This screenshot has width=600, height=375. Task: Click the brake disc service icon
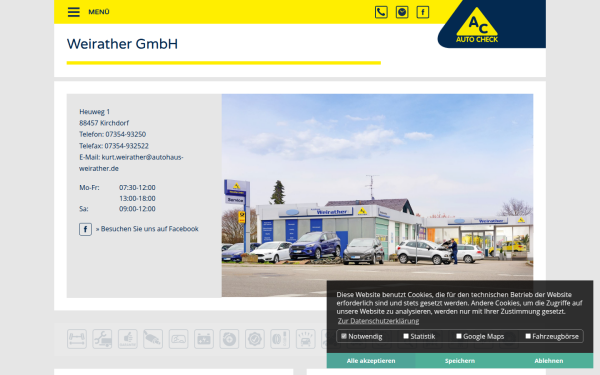(x=229, y=339)
